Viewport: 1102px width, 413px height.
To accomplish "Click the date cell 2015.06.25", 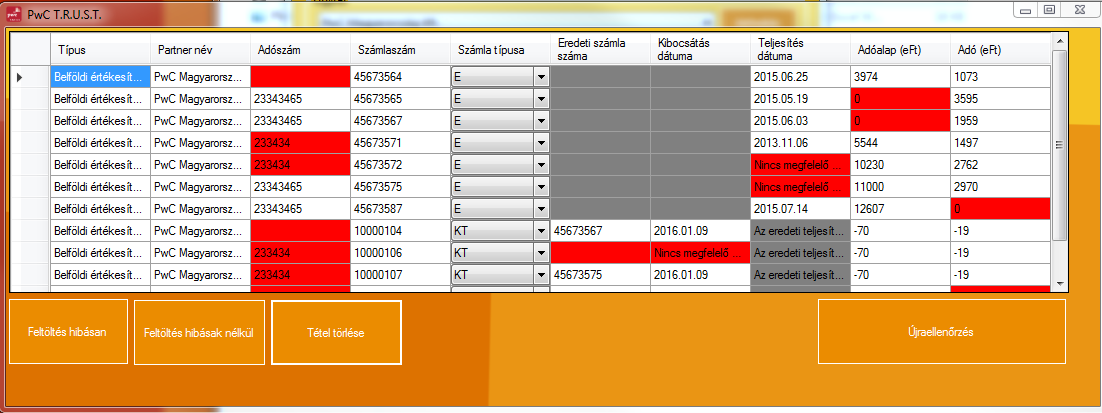I will pos(800,77).
